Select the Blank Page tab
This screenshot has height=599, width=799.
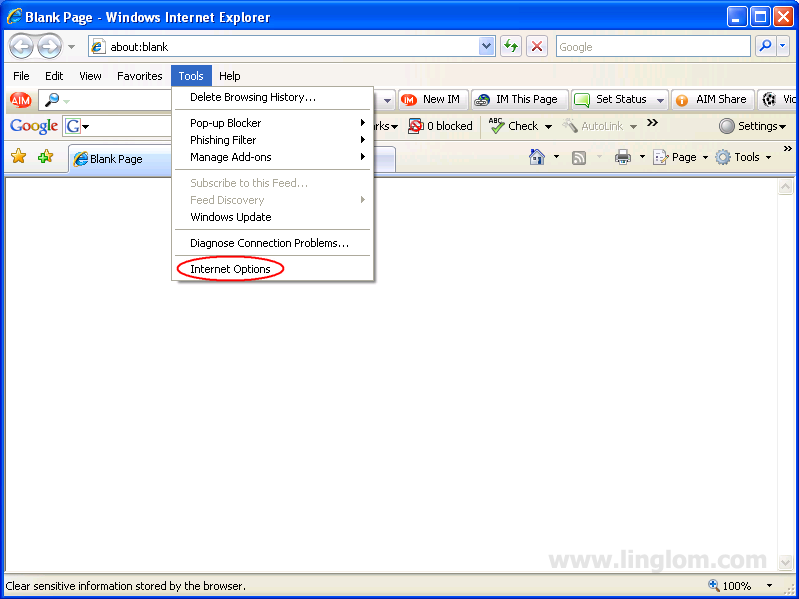120,159
